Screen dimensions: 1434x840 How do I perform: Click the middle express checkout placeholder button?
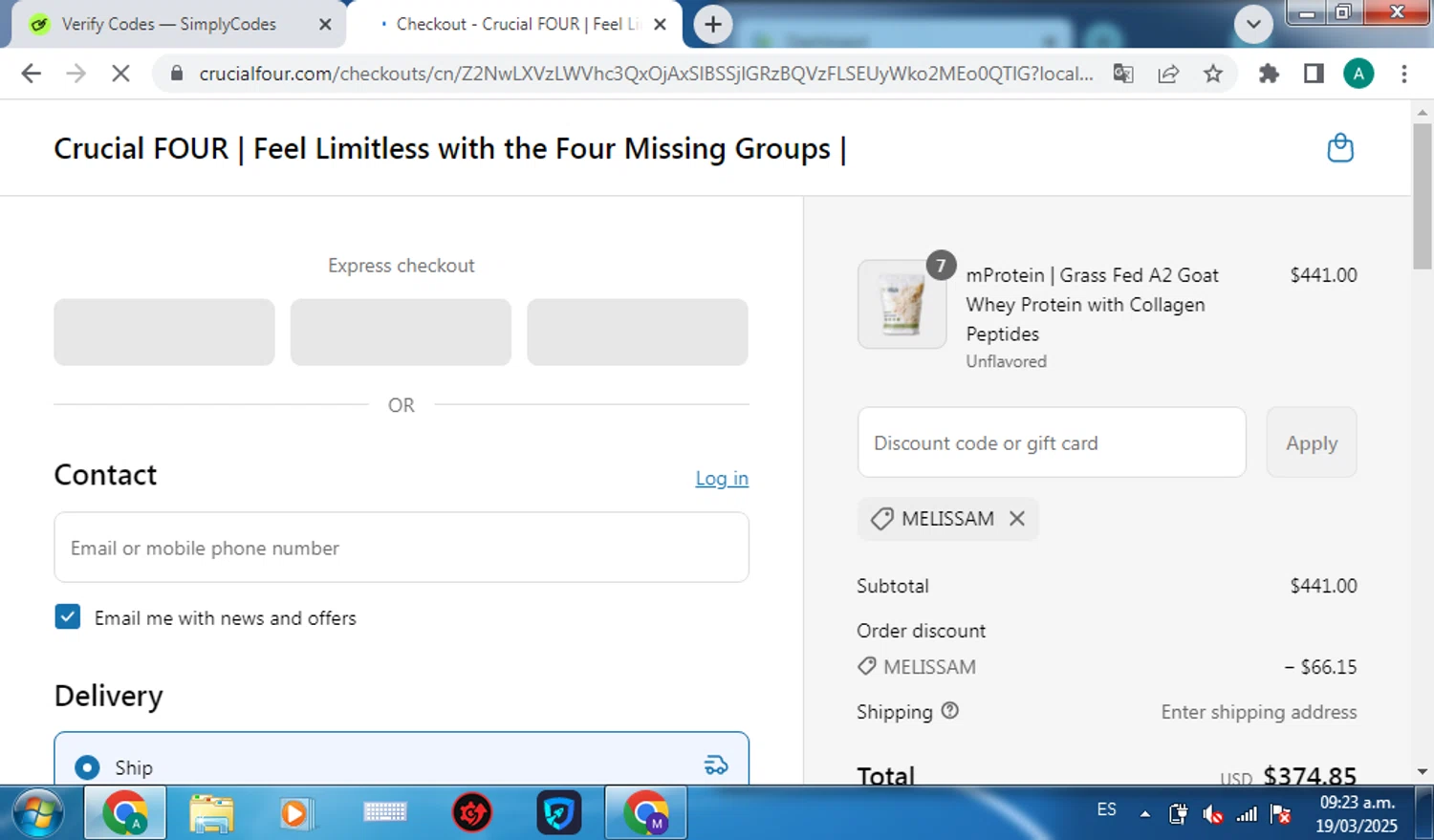click(401, 332)
